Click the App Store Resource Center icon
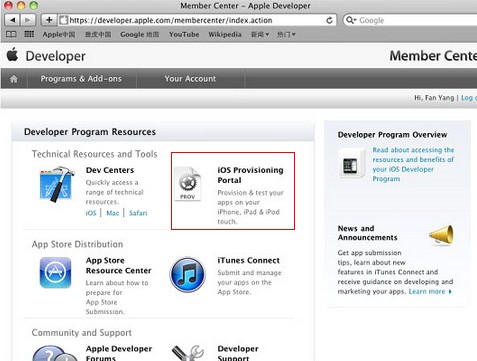This screenshot has width=477, height=361. click(55, 273)
